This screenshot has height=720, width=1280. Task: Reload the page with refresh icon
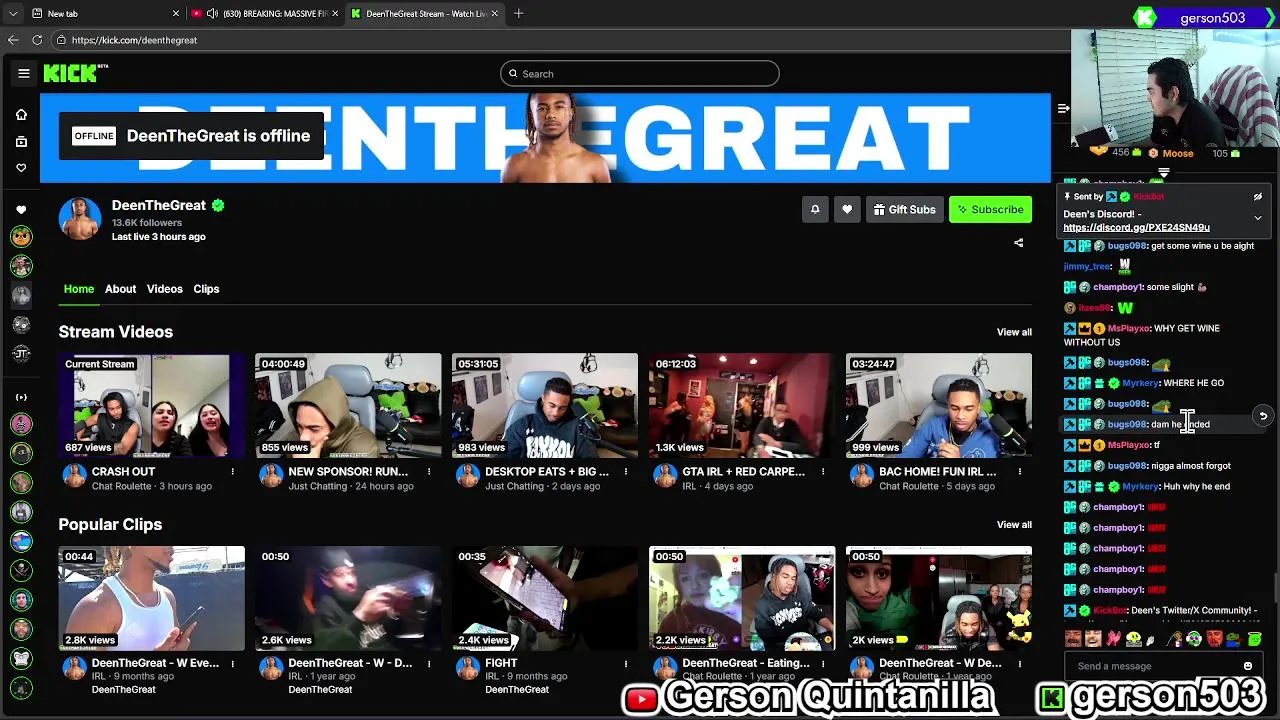[37, 40]
